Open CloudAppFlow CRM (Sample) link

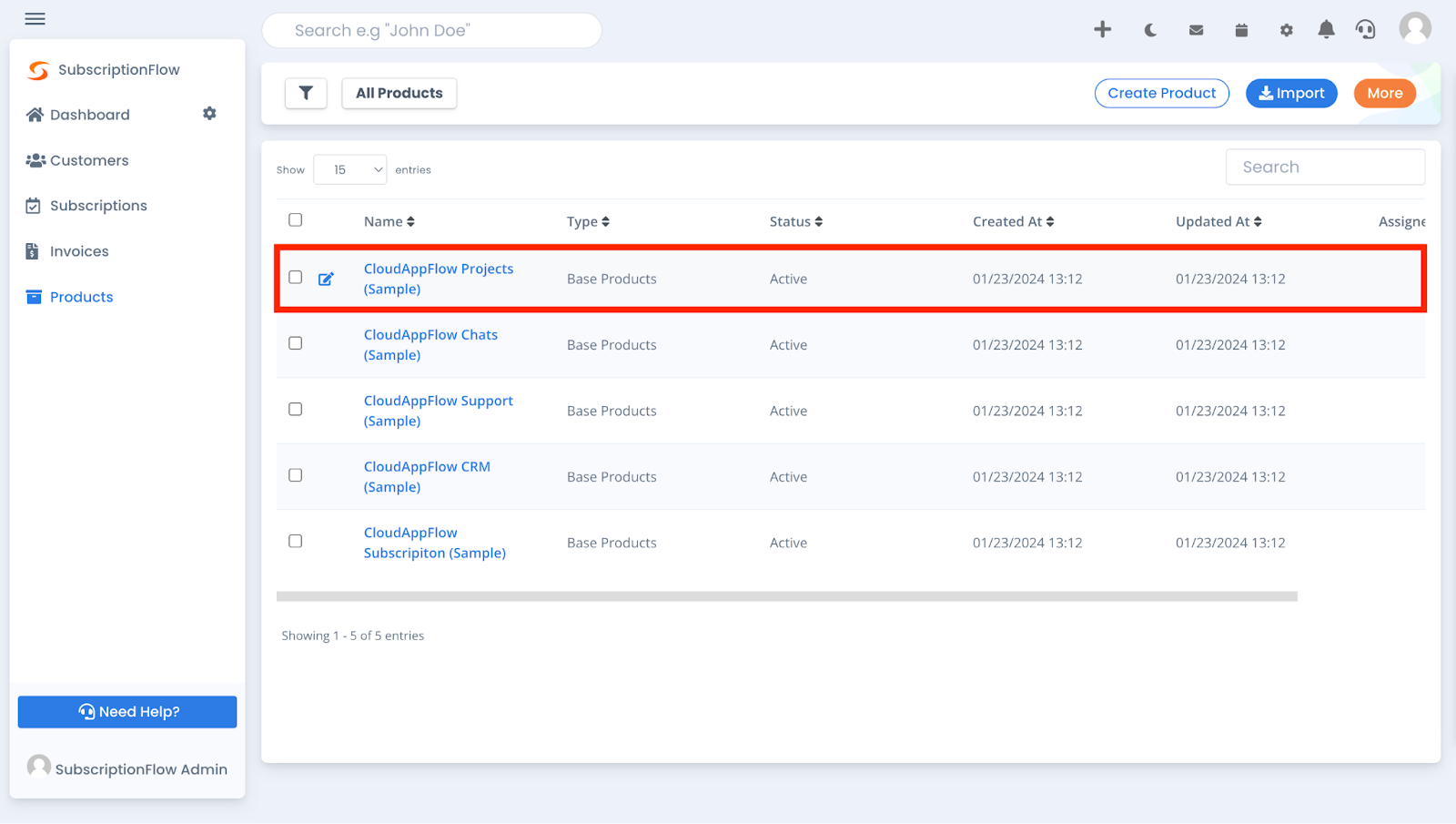coord(427,476)
